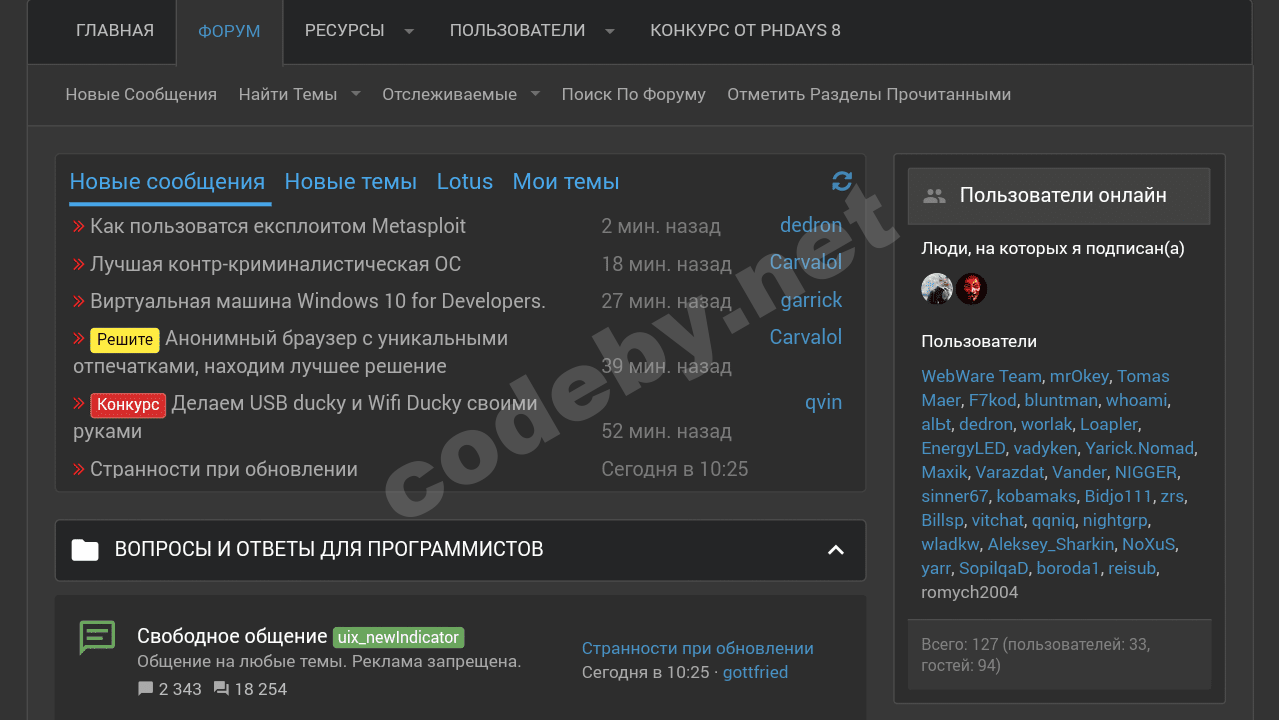Click Отслеживаемые in the sub-navigation
The width and height of the screenshot is (1279, 720).
point(449,94)
